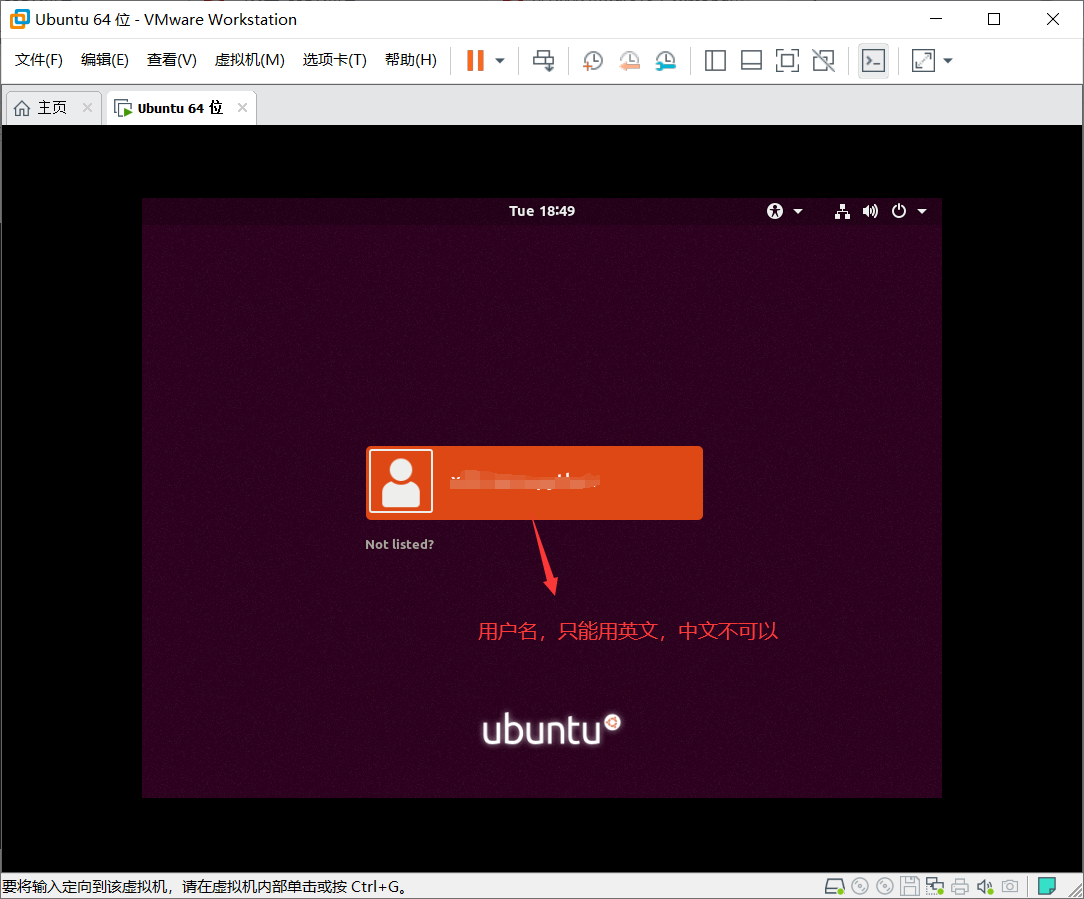Close the 主页 tab
Viewport: 1084px width, 899px height.
87,107
